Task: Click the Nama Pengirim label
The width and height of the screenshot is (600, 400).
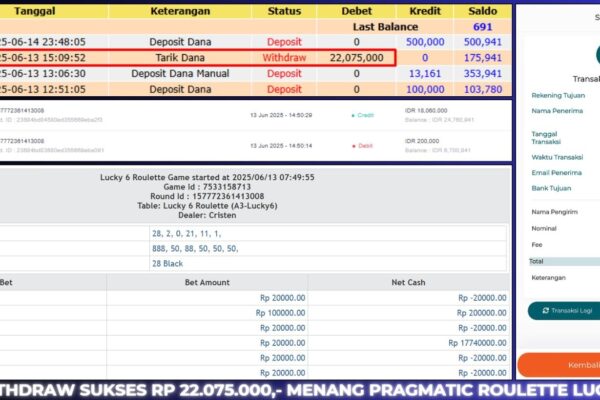Action: pos(554,212)
